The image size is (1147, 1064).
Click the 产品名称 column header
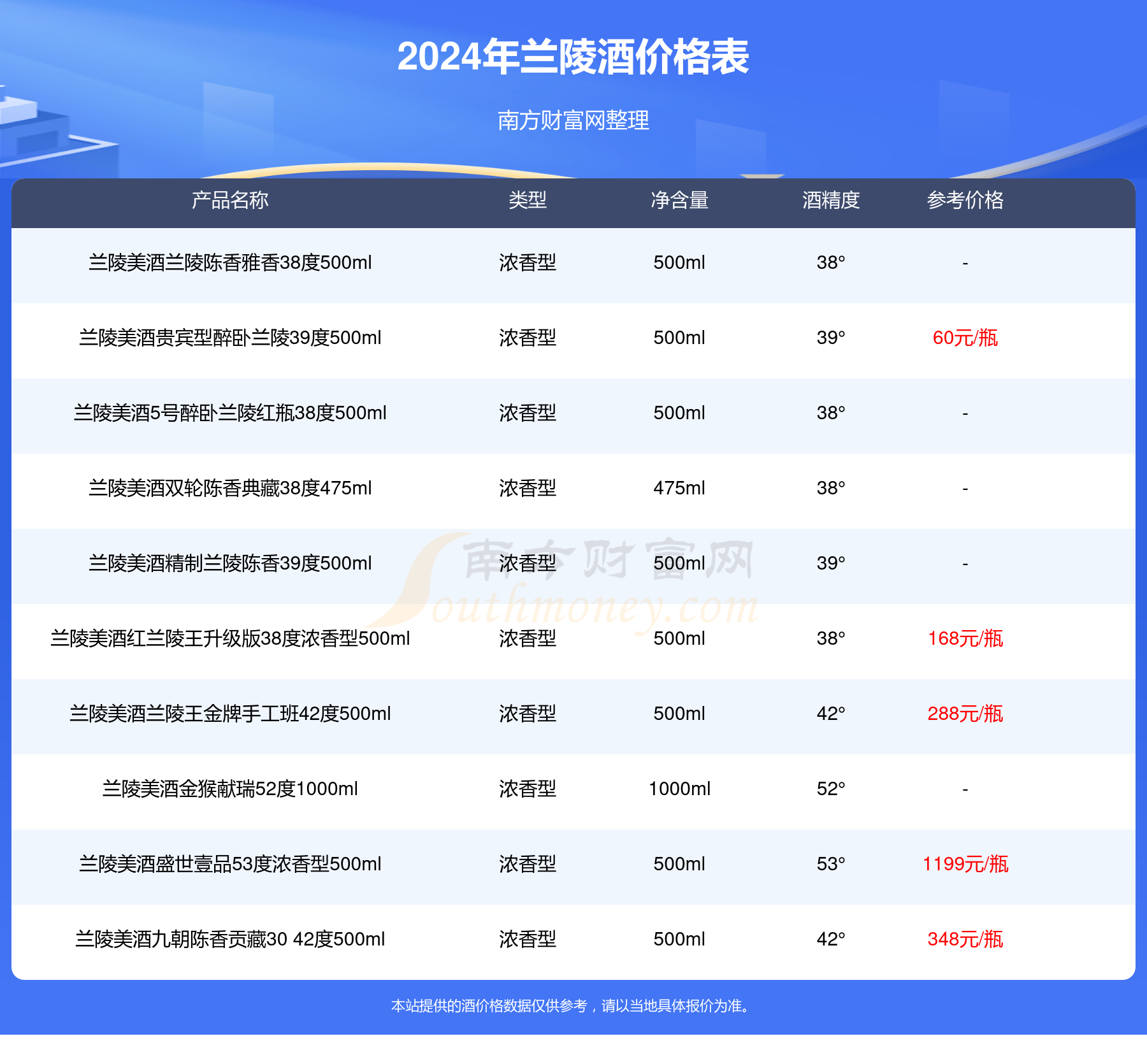pos(230,200)
